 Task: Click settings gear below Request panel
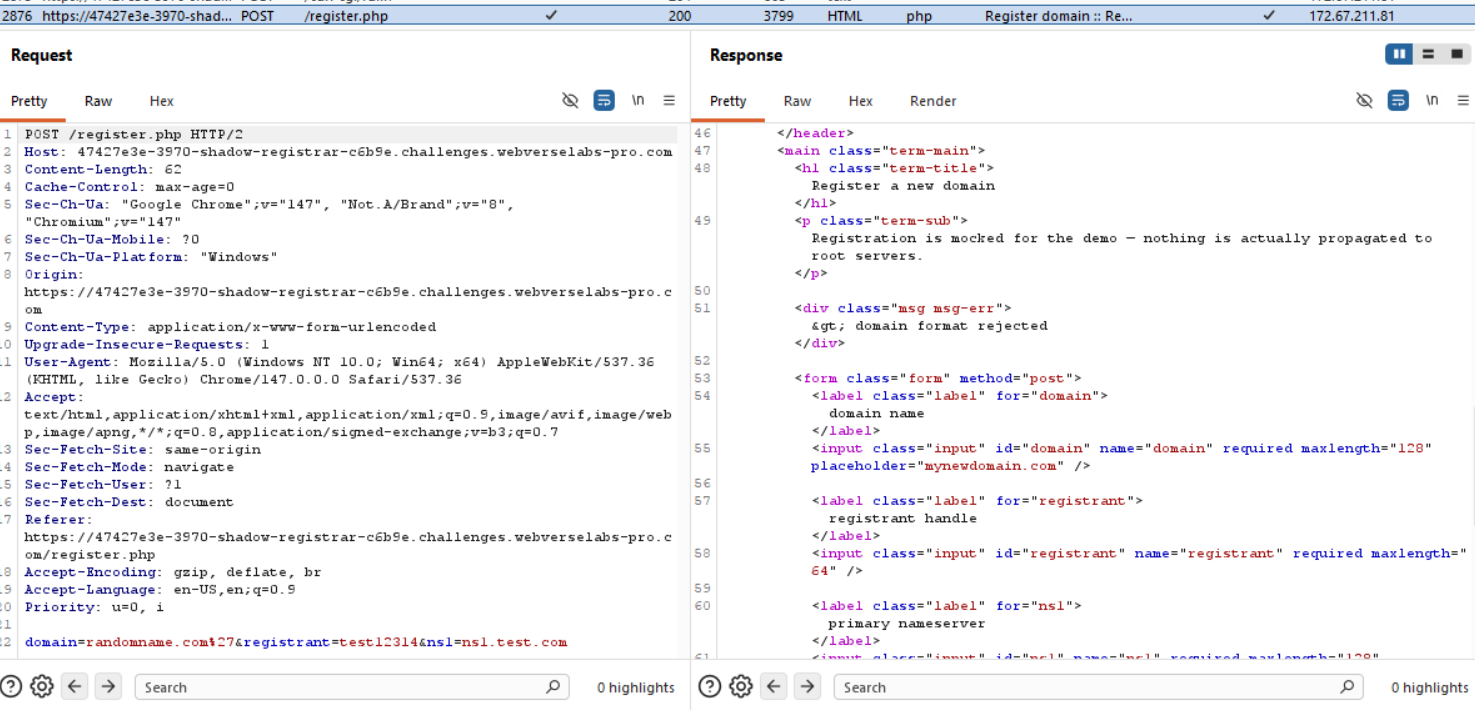[x=40, y=686]
